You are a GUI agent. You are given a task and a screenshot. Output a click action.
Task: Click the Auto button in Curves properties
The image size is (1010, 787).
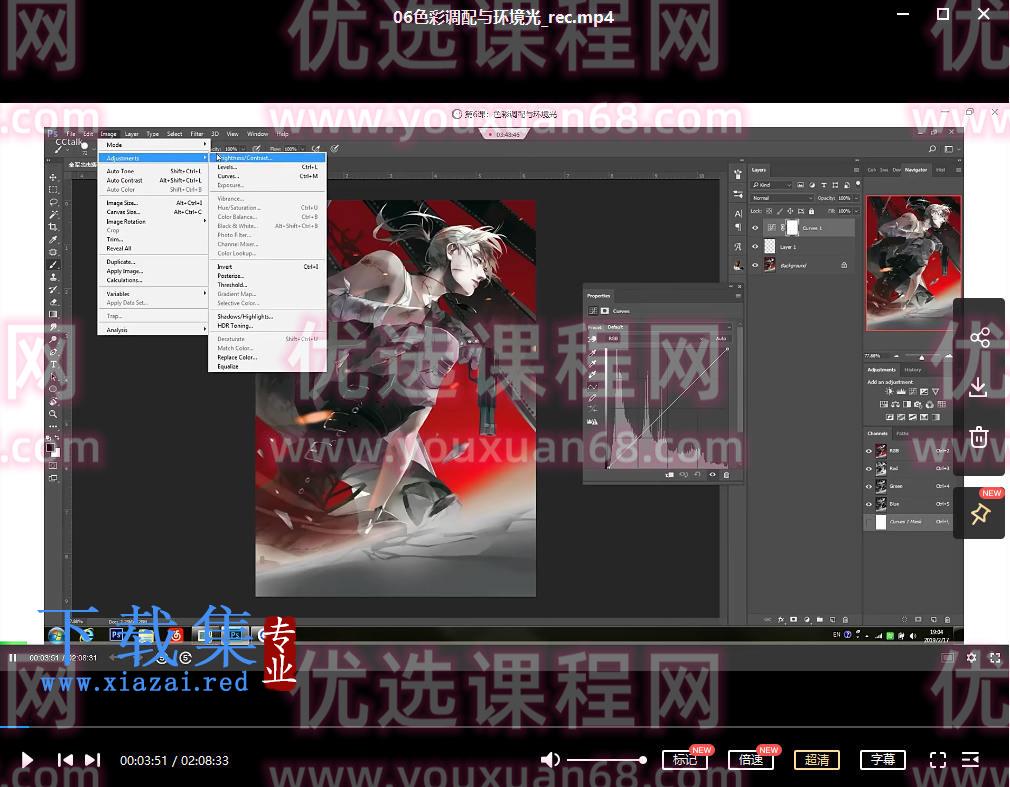[721, 338]
